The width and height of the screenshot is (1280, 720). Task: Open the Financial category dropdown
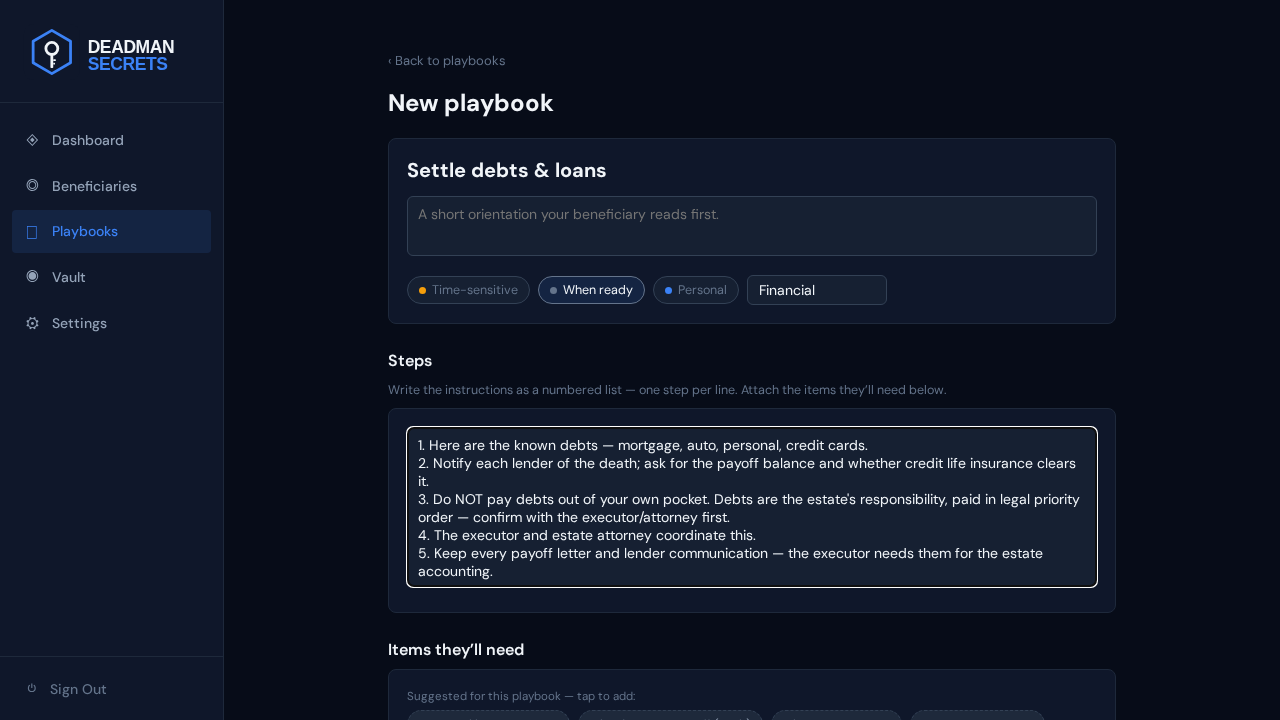click(817, 290)
